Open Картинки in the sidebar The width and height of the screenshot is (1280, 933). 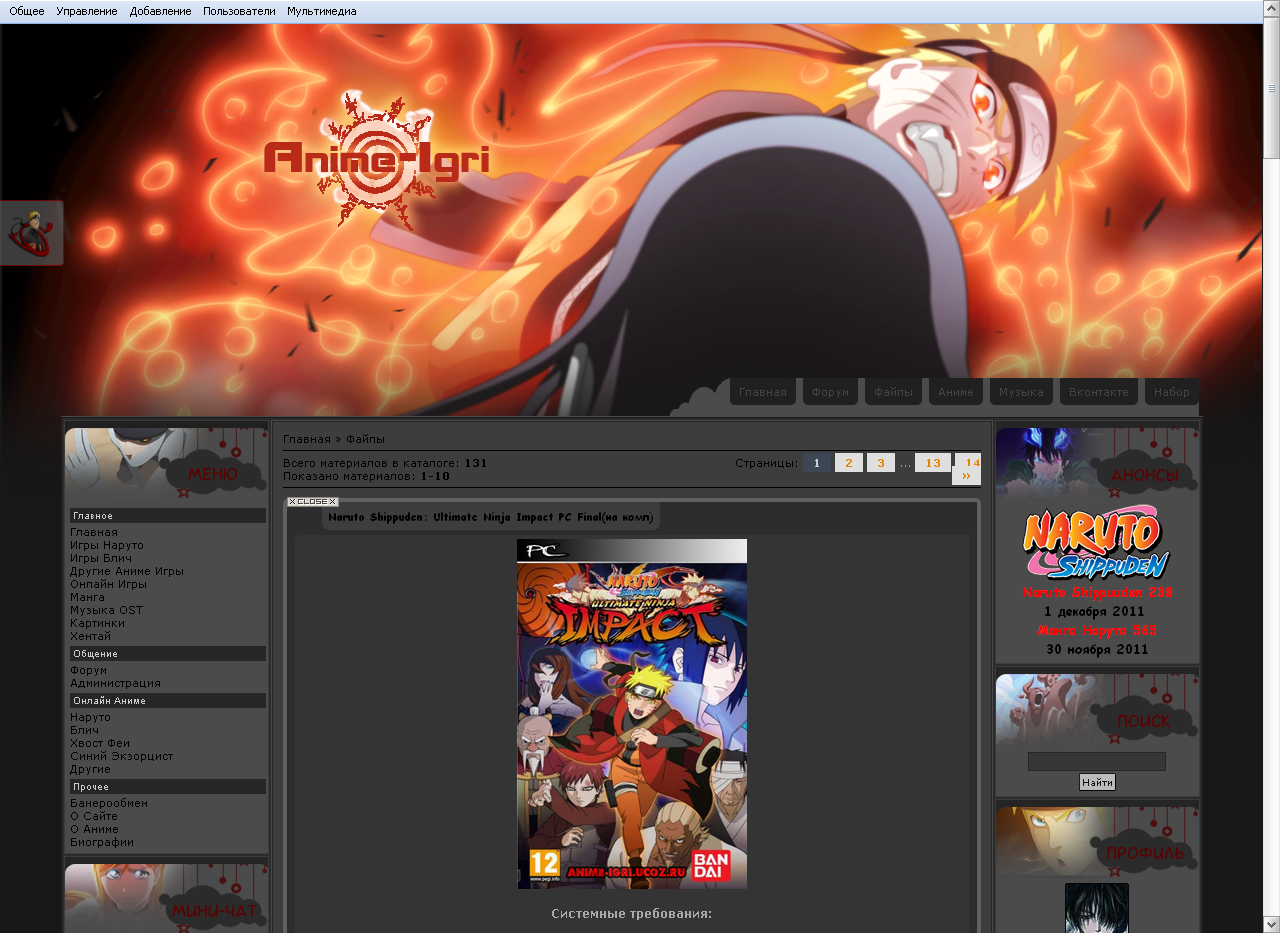point(97,623)
